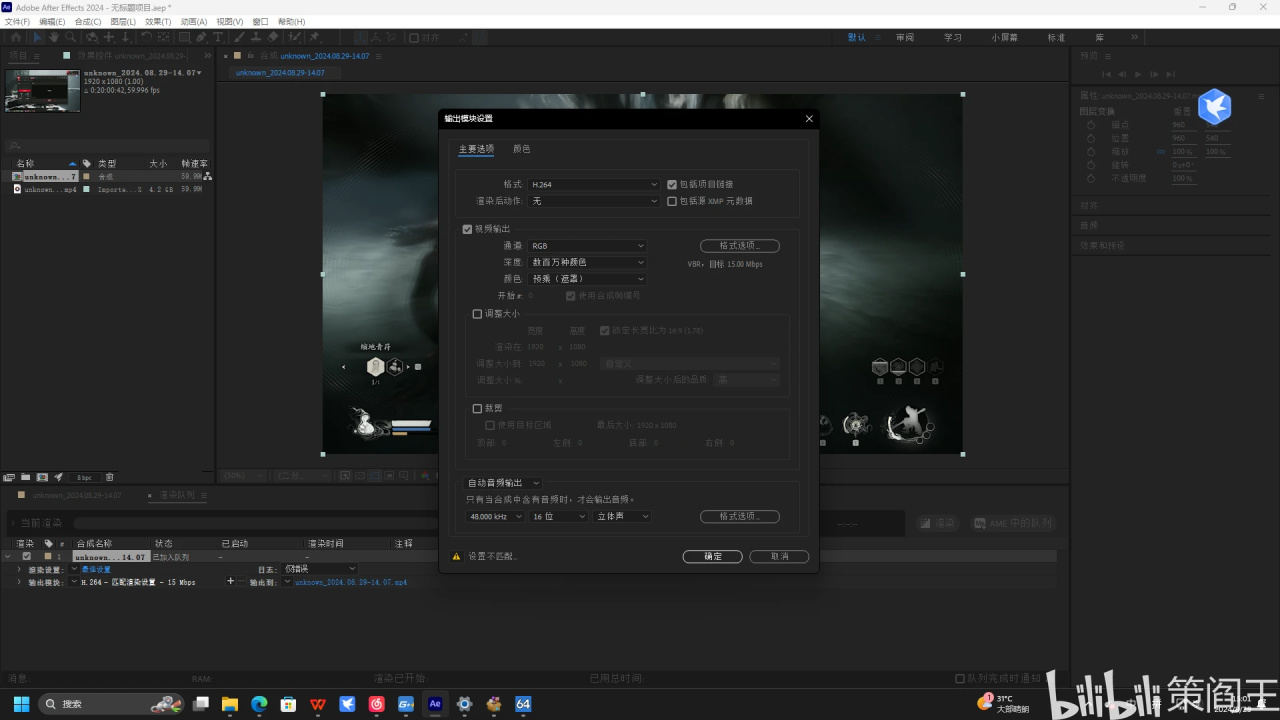Toggle the 视频输出 checkbox
1280x720 pixels.
coord(467,229)
